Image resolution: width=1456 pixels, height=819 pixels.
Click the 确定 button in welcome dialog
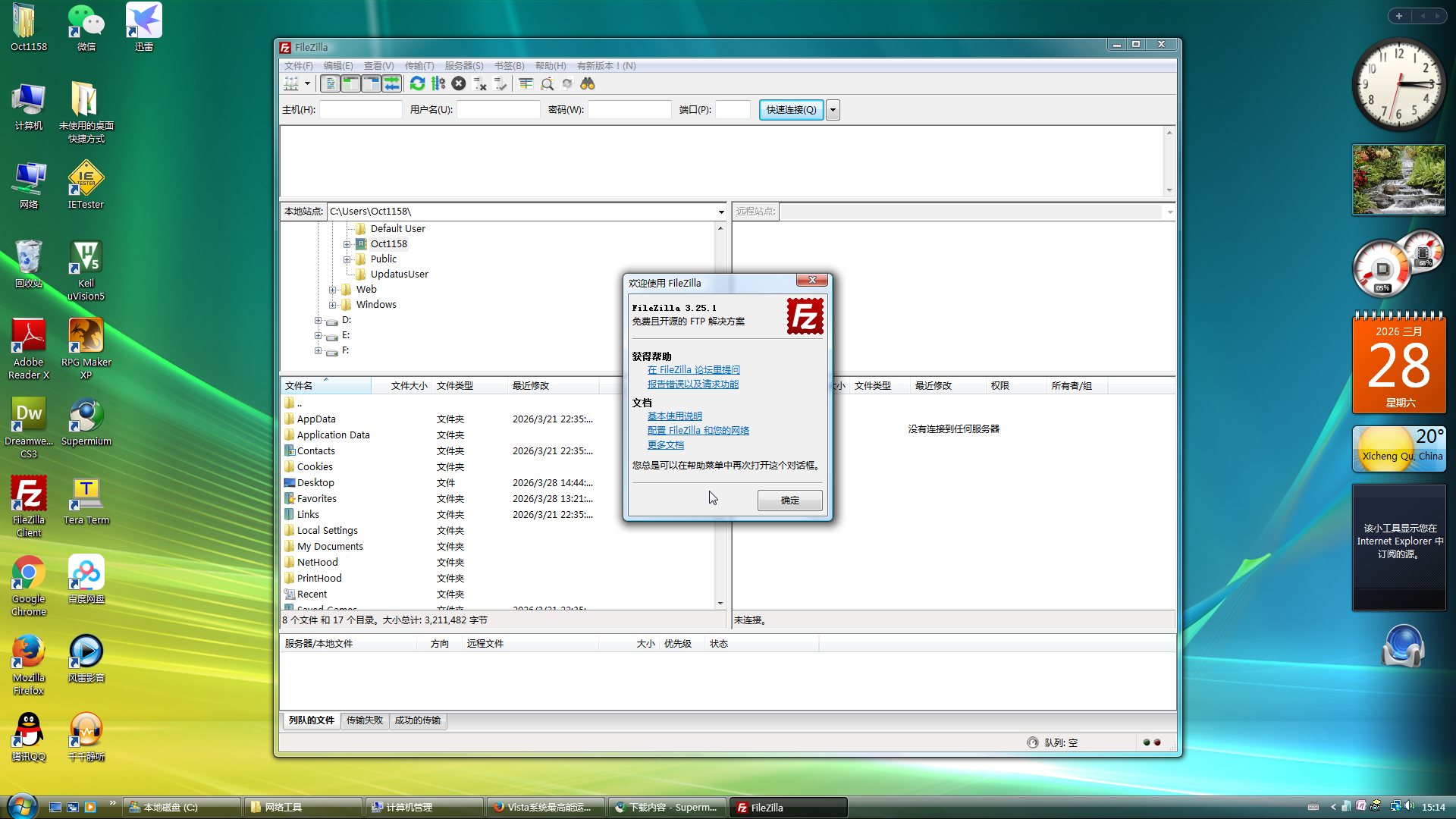pyautogui.click(x=789, y=500)
